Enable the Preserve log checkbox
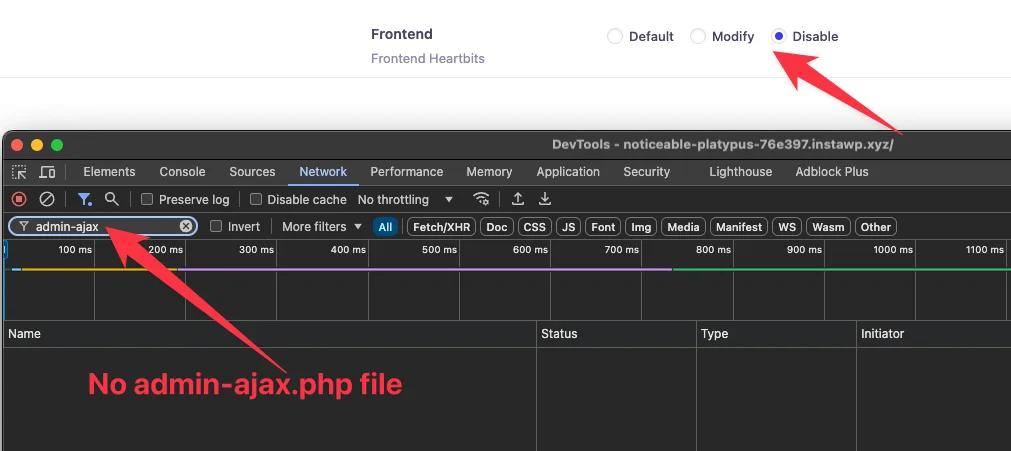This screenshot has height=451, width=1011. click(147, 199)
